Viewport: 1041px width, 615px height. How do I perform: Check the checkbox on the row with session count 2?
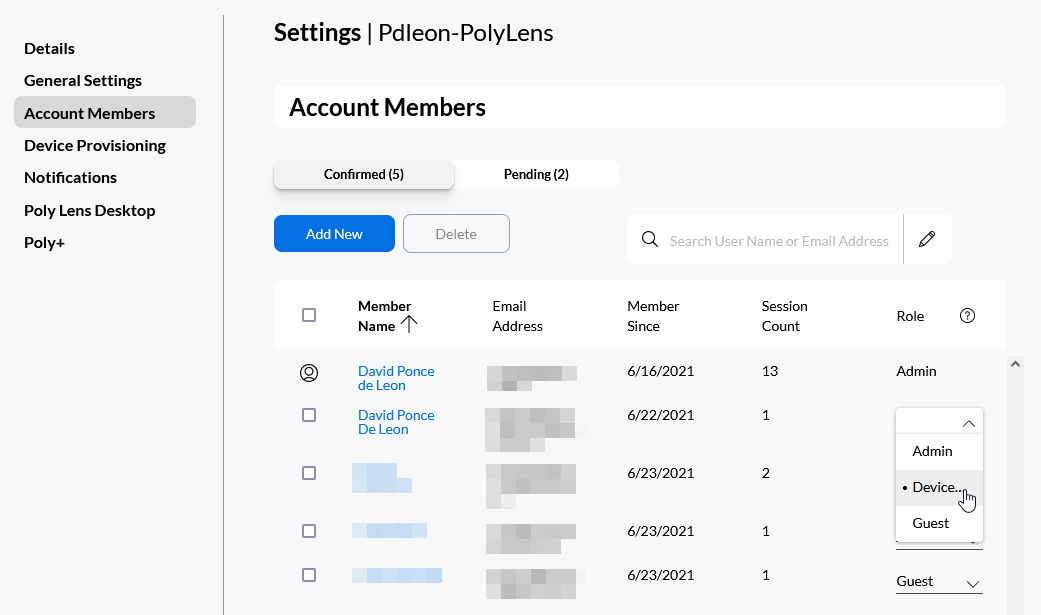309,472
